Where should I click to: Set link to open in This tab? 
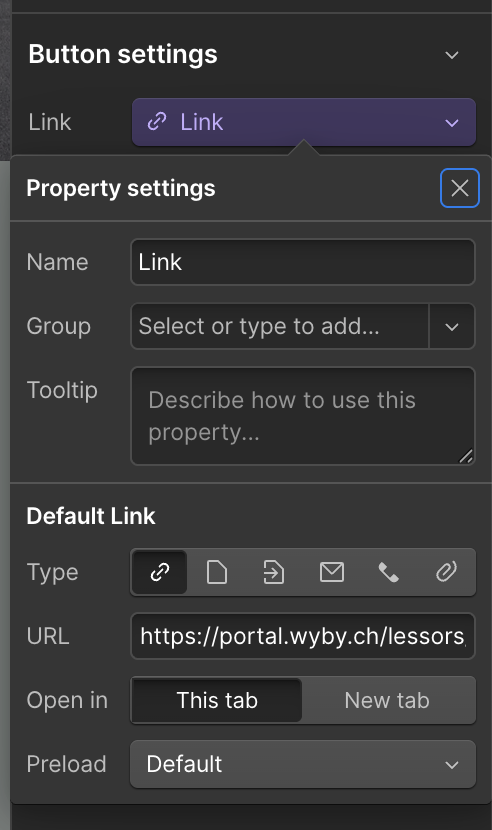click(x=217, y=700)
